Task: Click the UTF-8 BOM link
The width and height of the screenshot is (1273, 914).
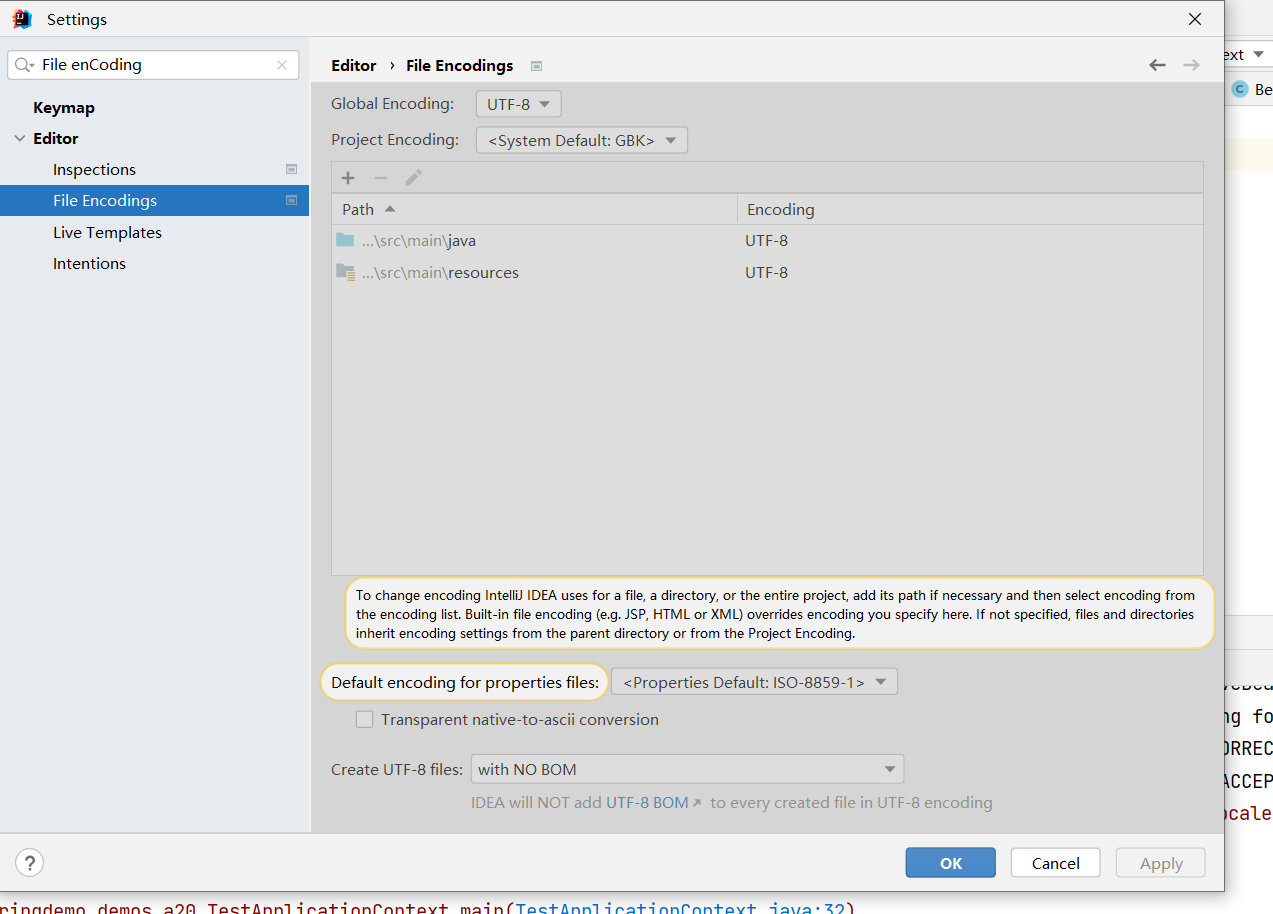Action: [x=648, y=801]
